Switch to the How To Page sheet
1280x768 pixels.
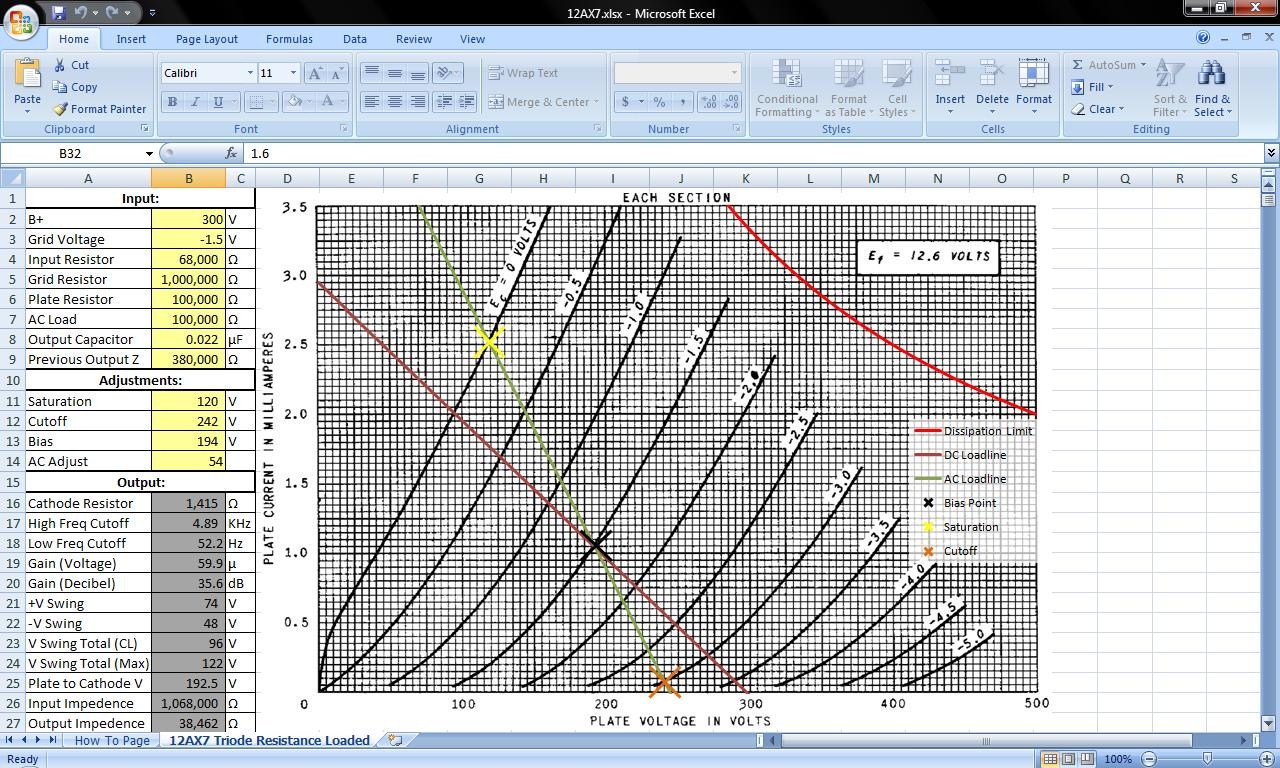112,740
